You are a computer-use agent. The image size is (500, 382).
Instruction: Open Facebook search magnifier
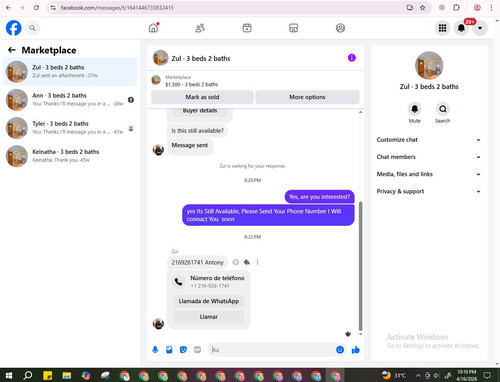(x=32, y=28)
